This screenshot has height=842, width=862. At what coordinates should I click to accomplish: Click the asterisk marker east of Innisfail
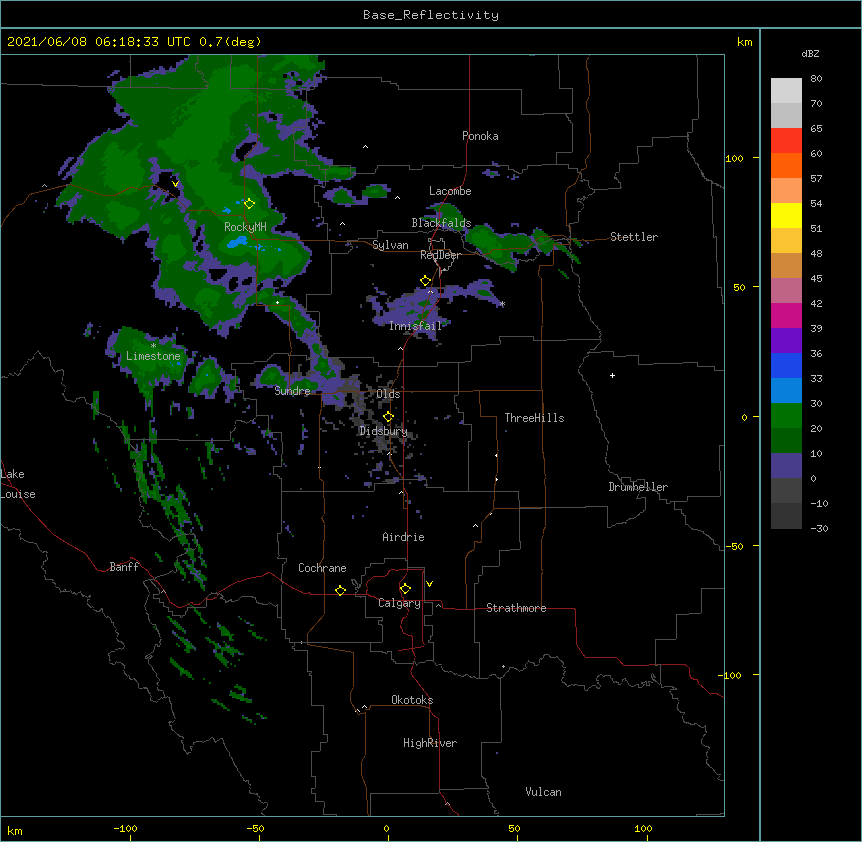point(502,304)
